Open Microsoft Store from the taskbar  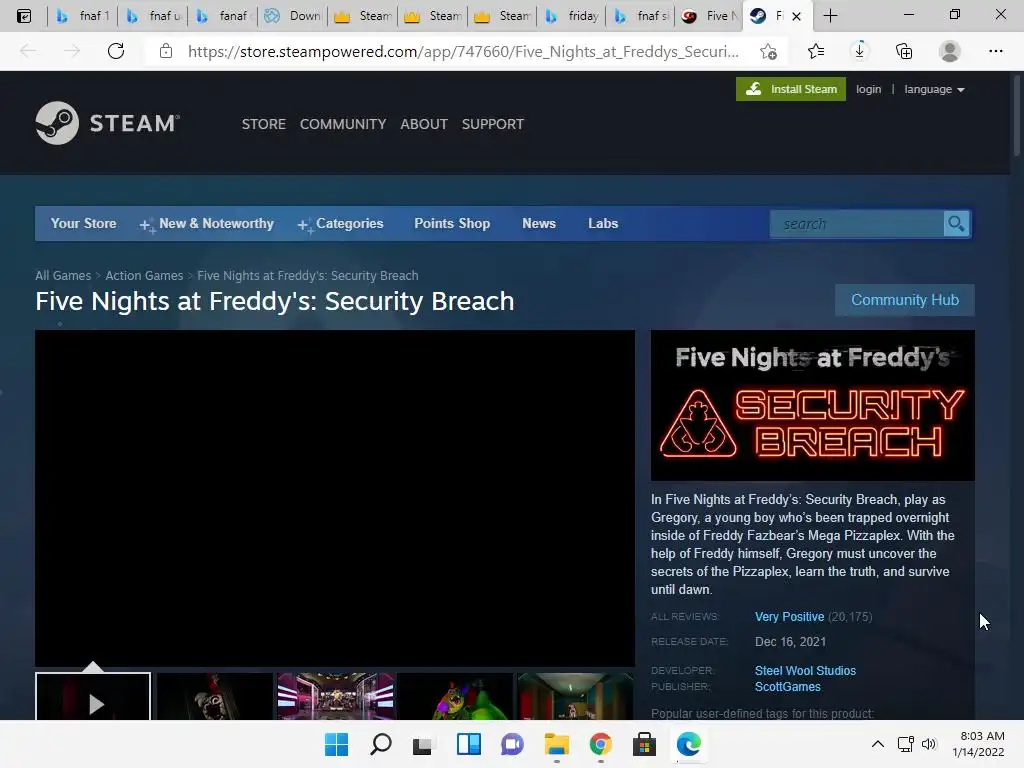[x=644, y=744]
